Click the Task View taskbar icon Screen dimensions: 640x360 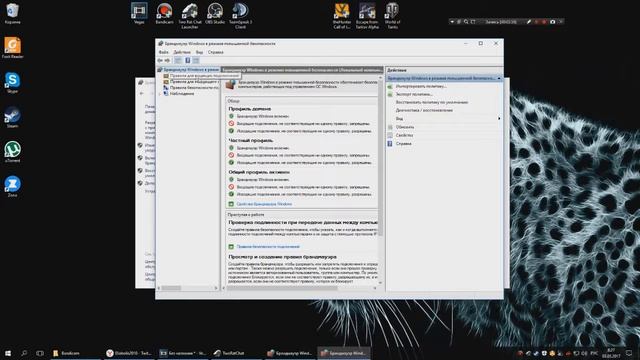coord(40,353)
